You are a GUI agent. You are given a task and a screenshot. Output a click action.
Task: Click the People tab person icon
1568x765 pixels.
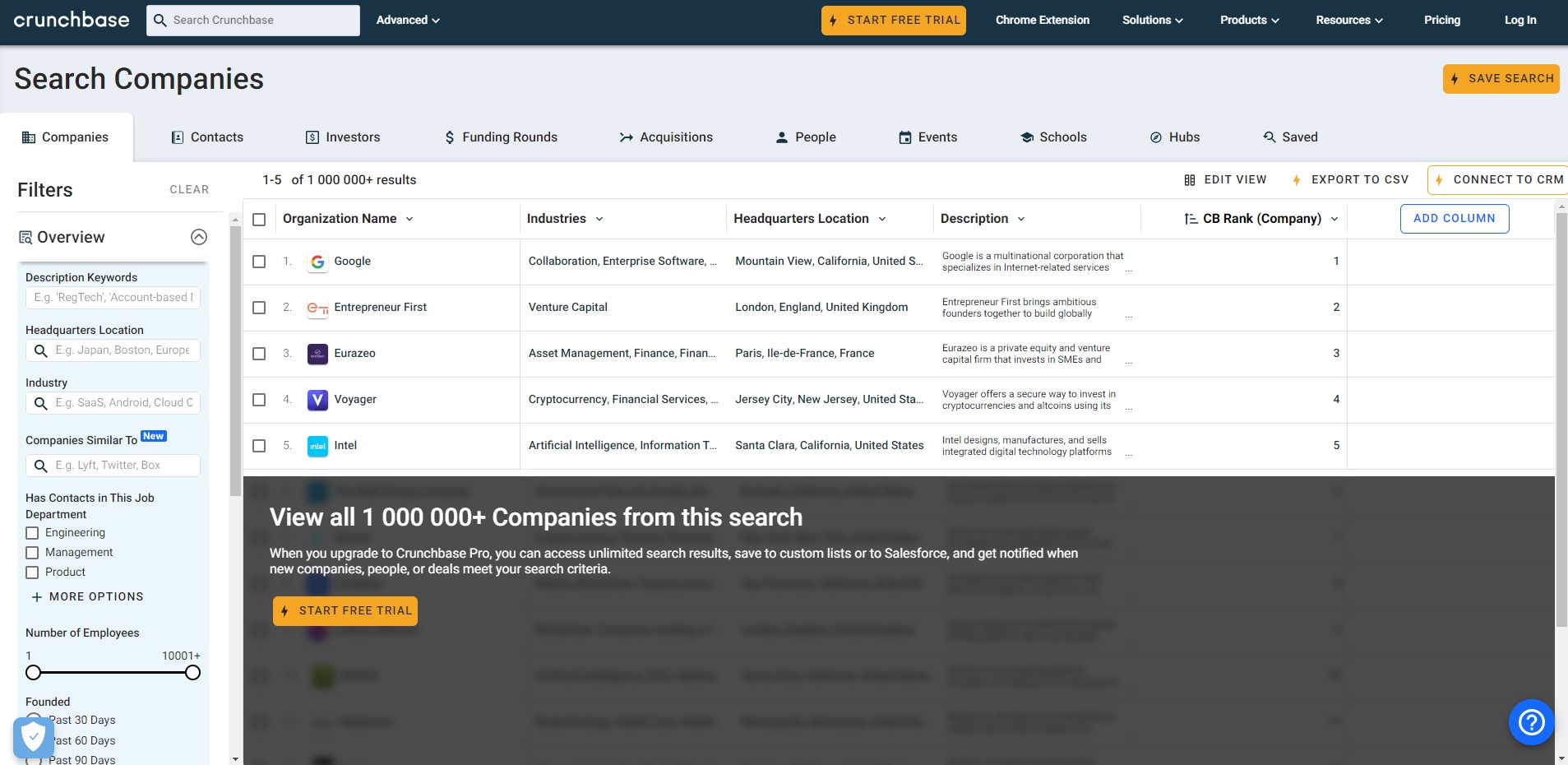[x=782, y=137]
